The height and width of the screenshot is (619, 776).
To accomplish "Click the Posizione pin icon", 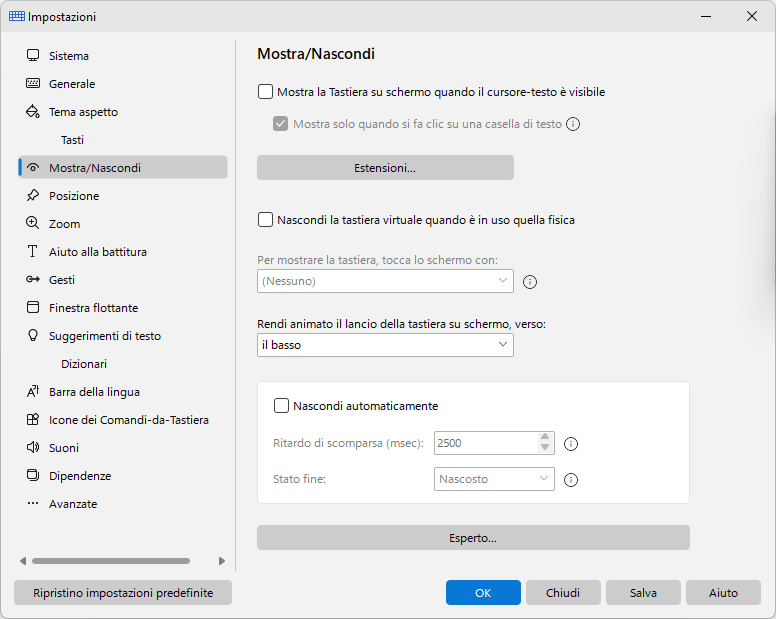I will pyautogui.click(x=33, y=195).
